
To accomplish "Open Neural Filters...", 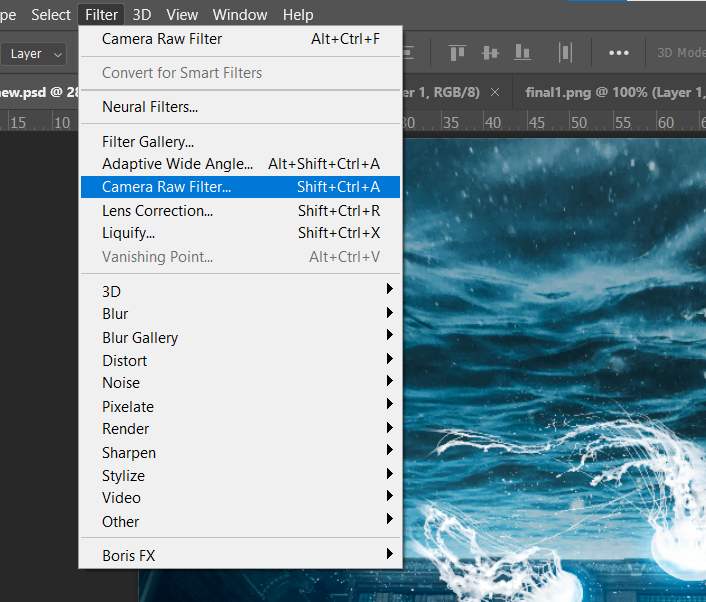I will (150, 107).
